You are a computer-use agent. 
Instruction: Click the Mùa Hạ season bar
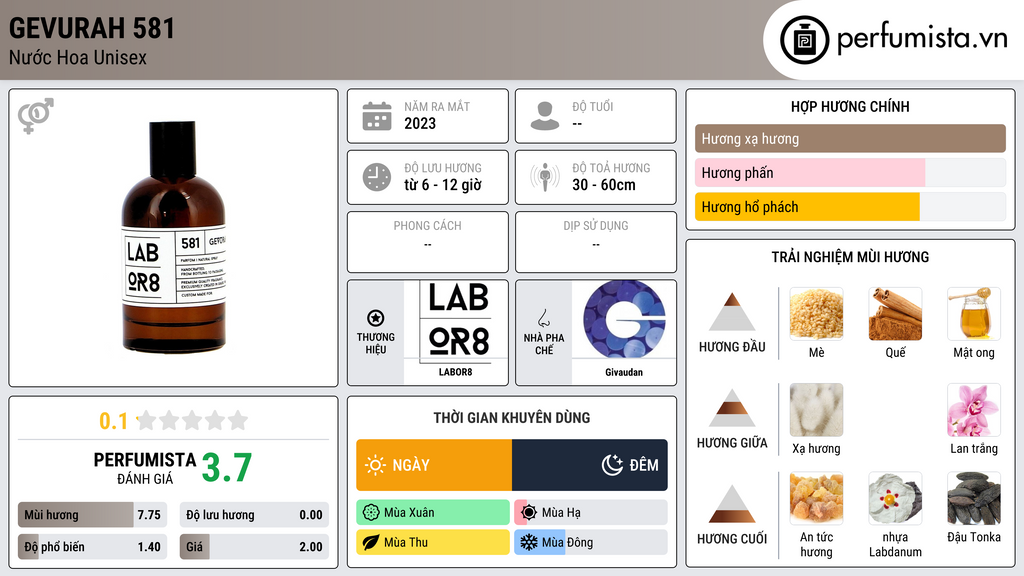(x=591, y=513)
